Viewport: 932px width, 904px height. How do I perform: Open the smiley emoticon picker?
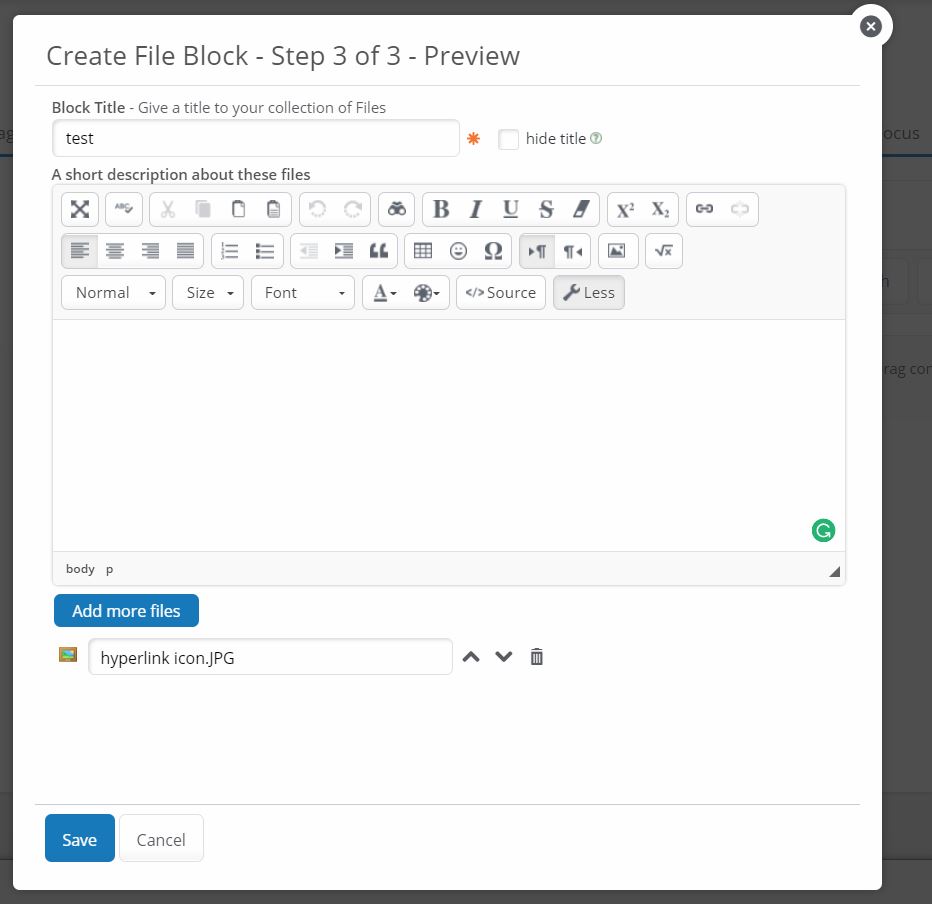[x=458, y=251]
